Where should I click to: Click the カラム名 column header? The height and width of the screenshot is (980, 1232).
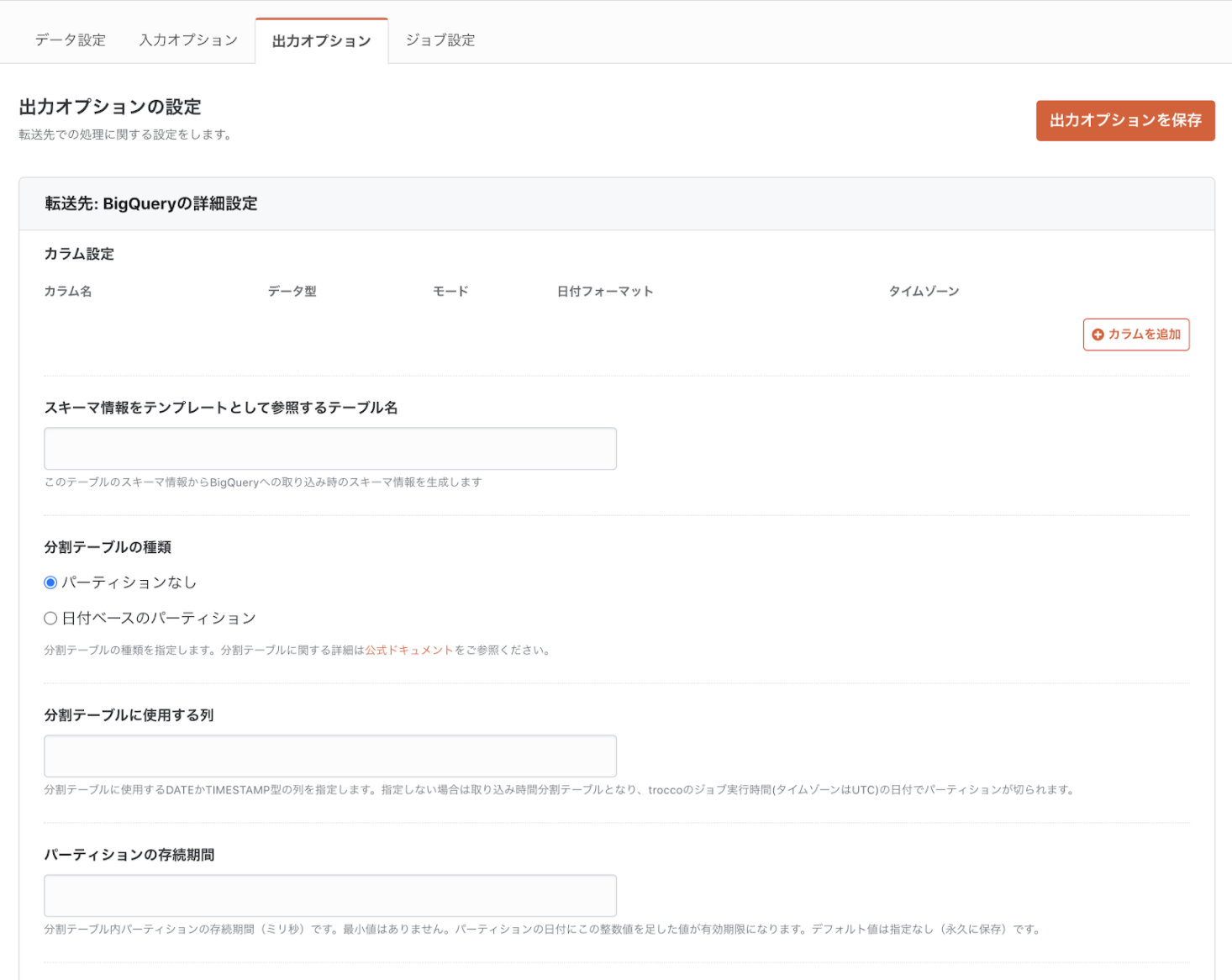coord(68,292)
